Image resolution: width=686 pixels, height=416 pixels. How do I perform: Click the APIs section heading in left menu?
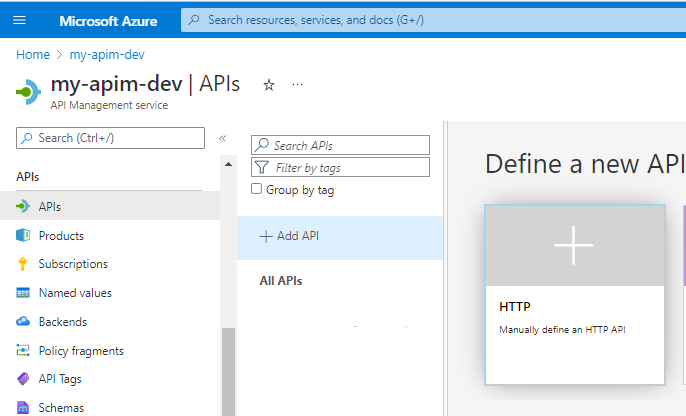click(x=28, y=177)
